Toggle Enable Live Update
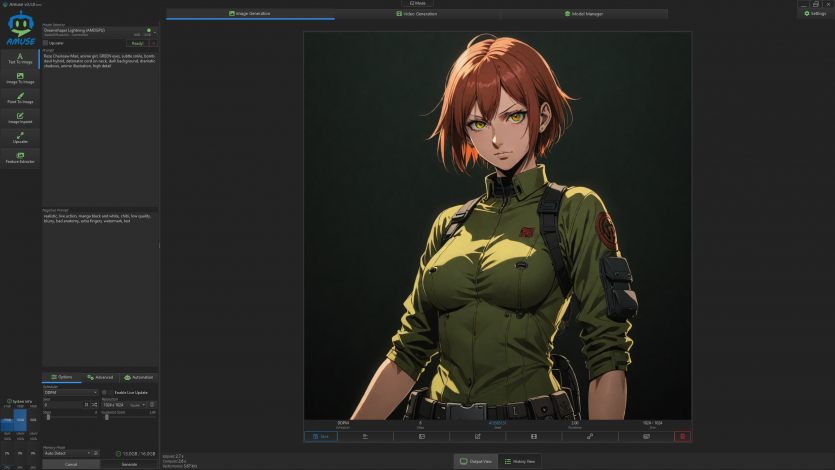 [x=104, y=392]
